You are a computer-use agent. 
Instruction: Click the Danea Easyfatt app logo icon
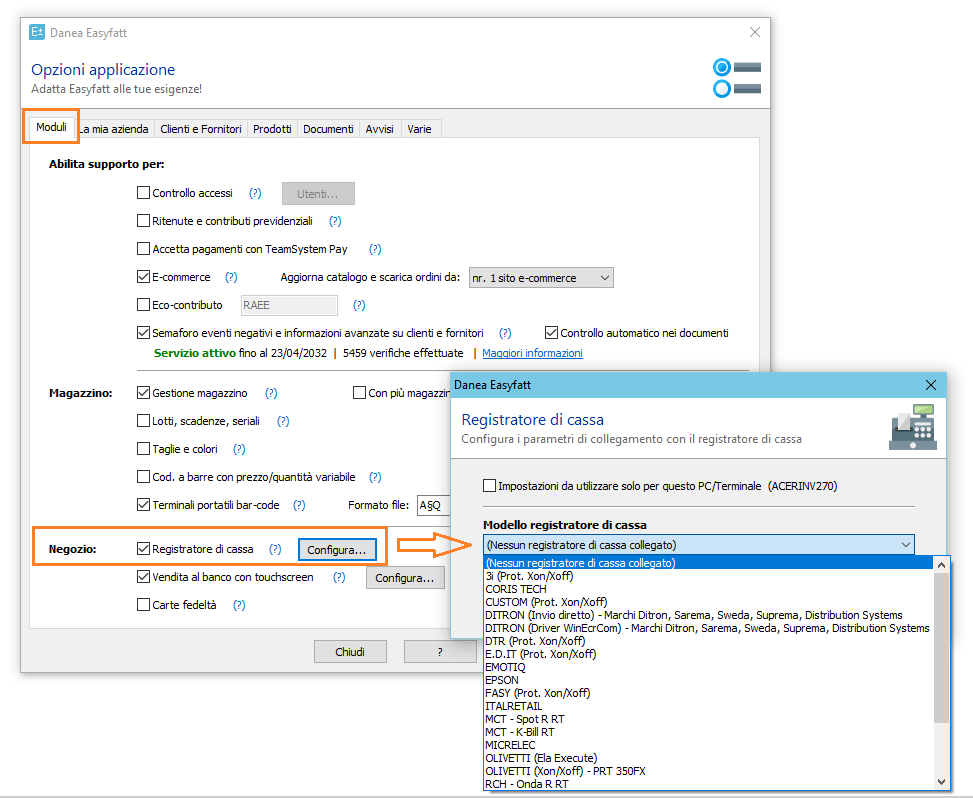37,32
